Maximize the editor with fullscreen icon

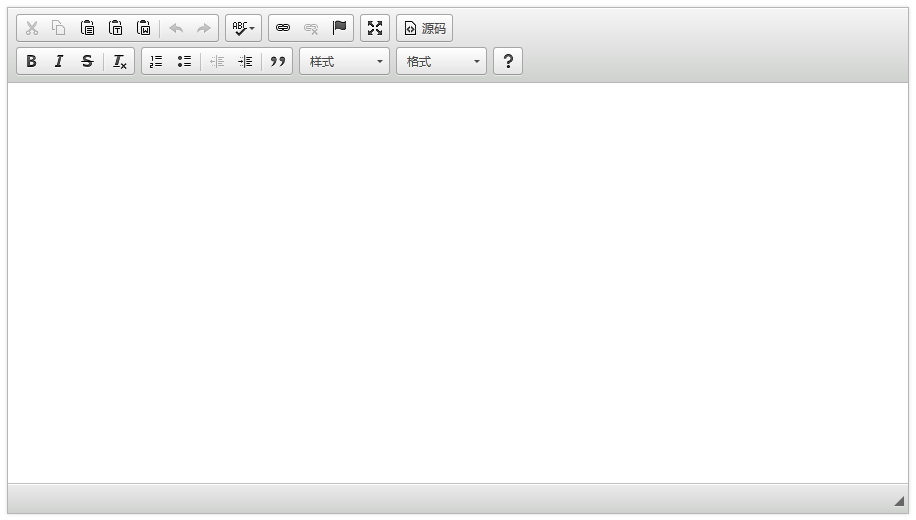(x=375, y=28)
